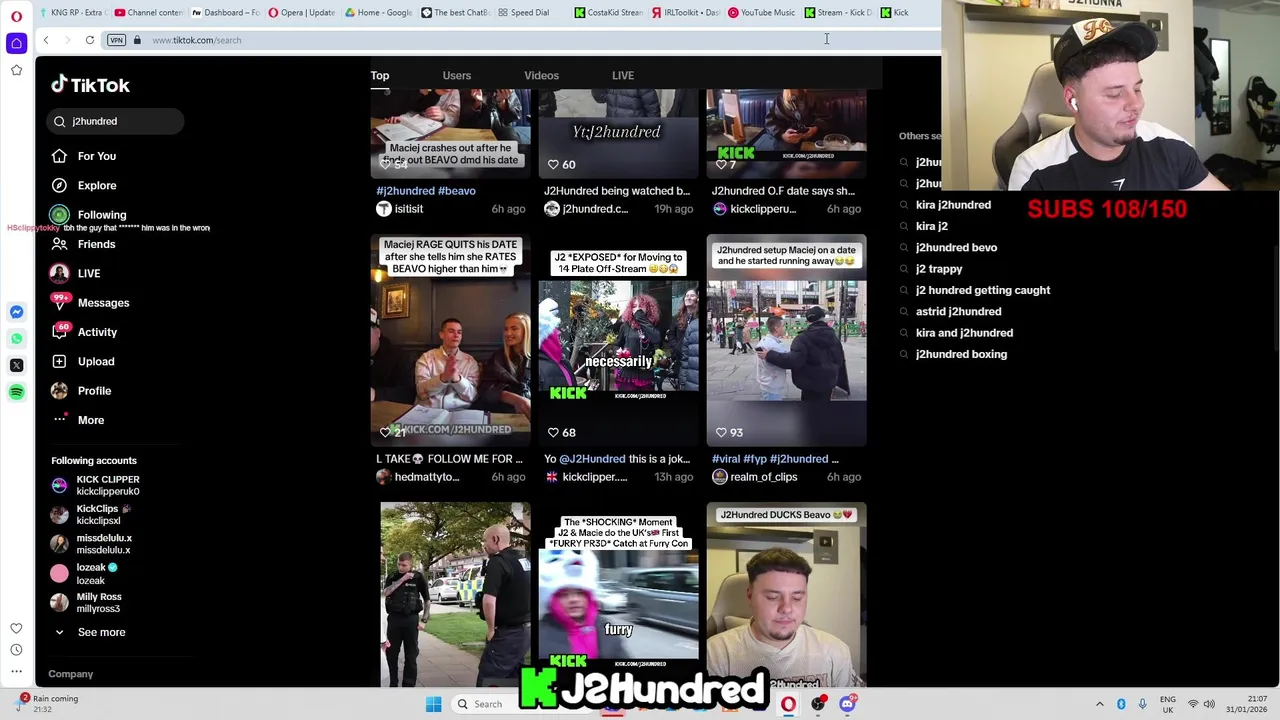Open the Windows Start menu

click(x=433, y=704)
